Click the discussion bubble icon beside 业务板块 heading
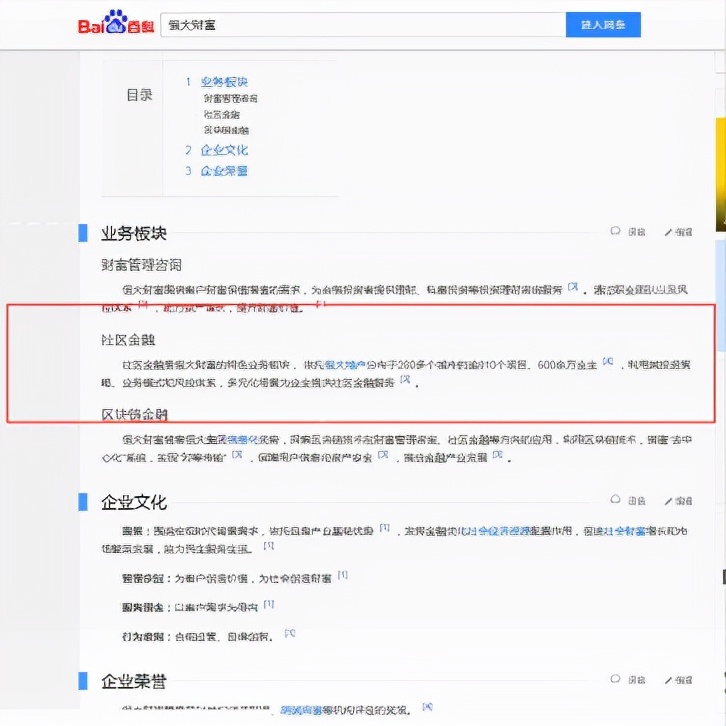This screenshot has height=726, width=726. [x=615, y=231]
